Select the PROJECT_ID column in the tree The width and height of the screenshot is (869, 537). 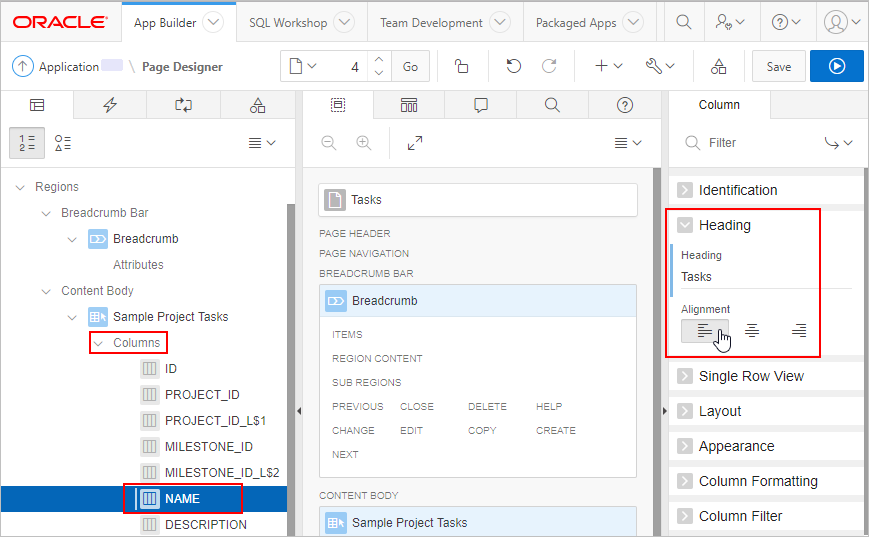tap(202, 395)
